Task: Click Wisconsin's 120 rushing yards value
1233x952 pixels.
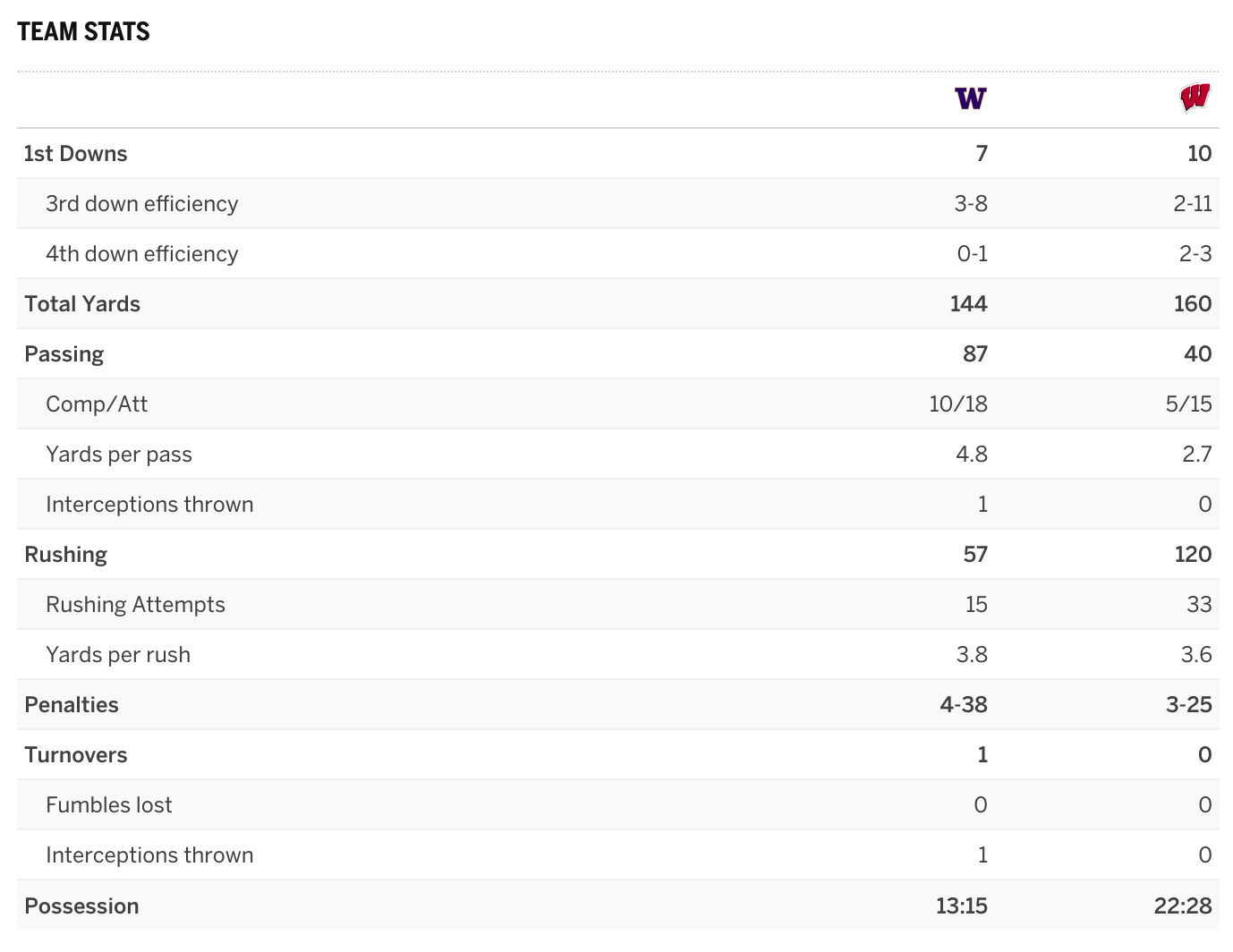Action: [1193, 555]
